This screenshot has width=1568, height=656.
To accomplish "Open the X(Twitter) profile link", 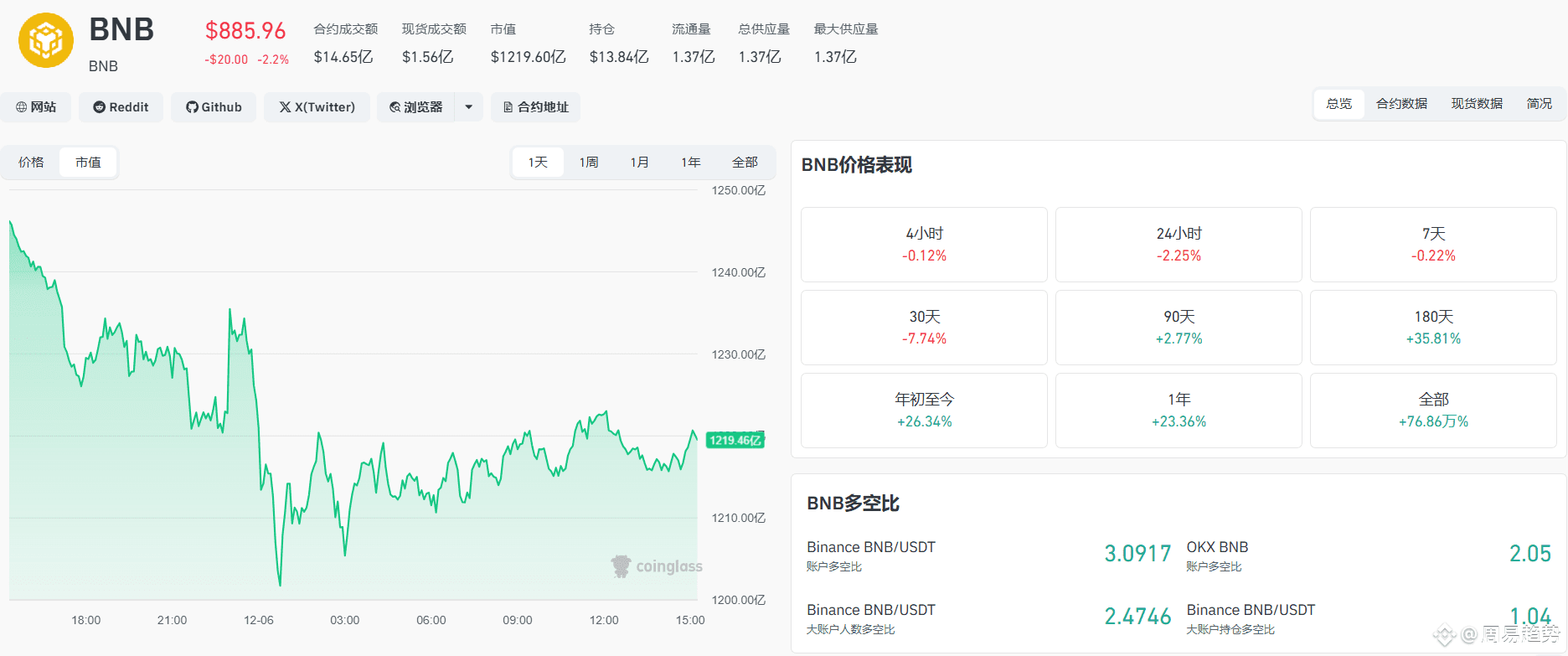I will click(x=317, y=107).
